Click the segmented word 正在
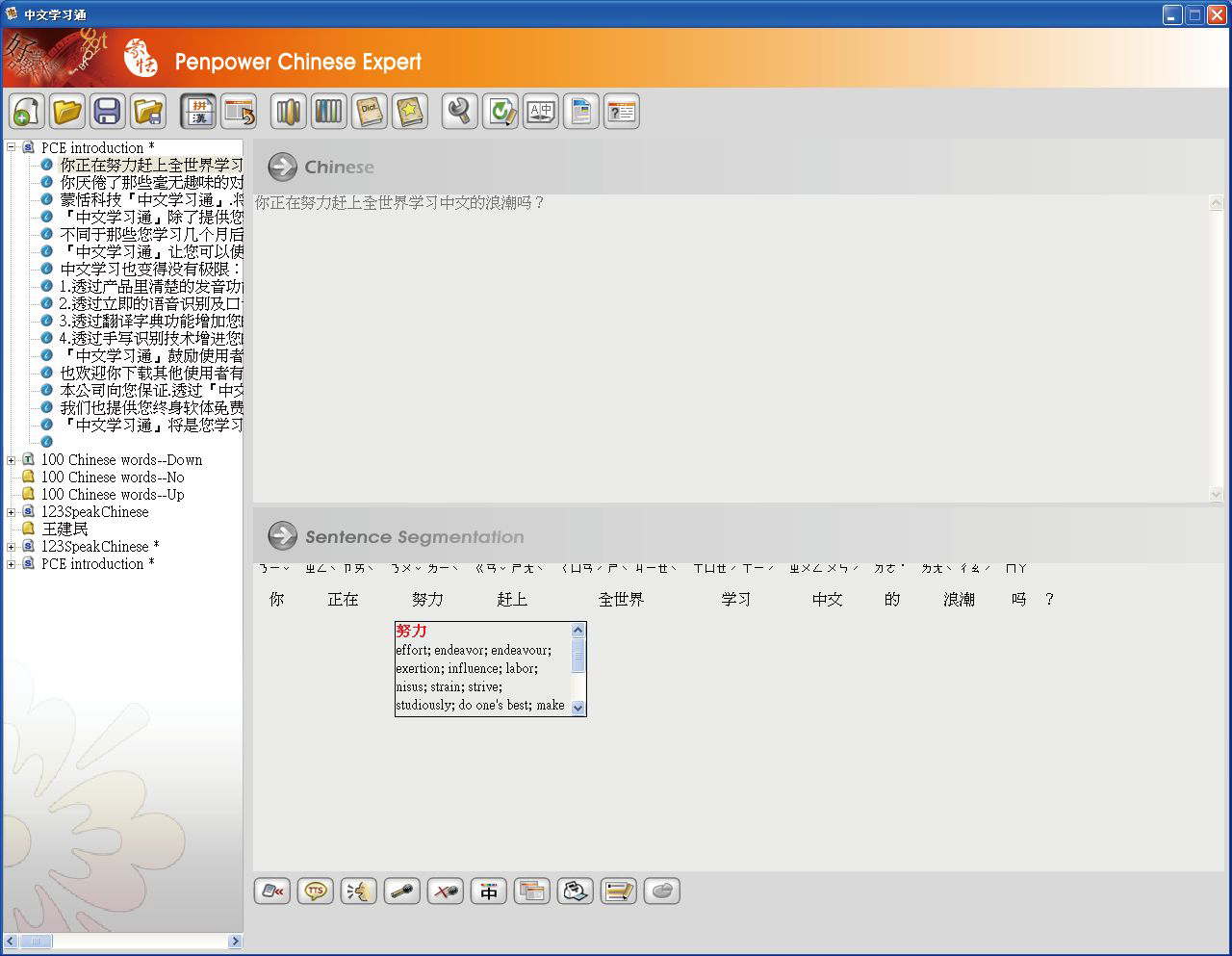This screenshot has width=1232, height=956. 343,599
